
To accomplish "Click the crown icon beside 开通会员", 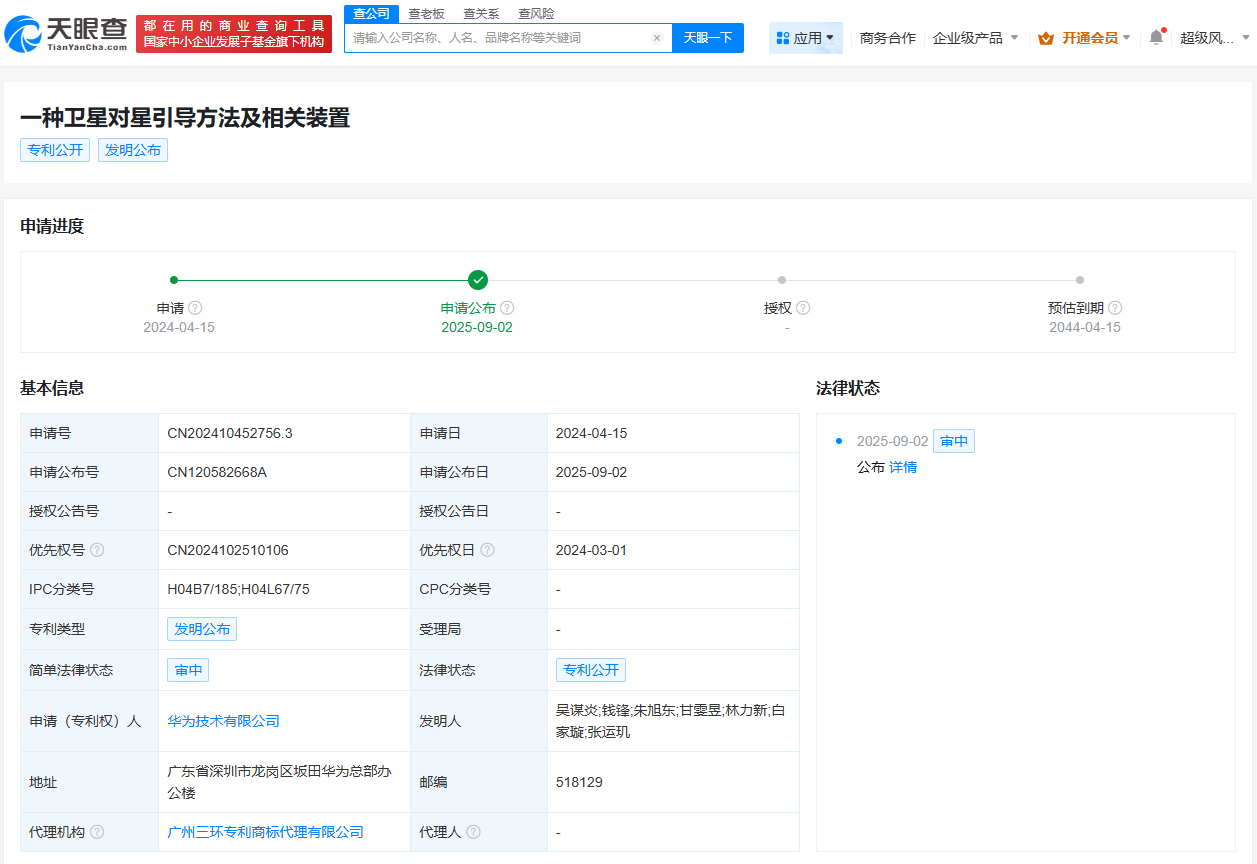I will (1047, 37).
